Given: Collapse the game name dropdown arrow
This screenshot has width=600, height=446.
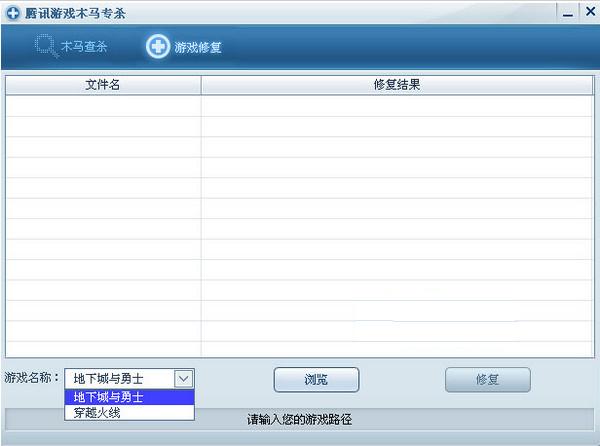Looking at the screenshot, I should point(184,379).
